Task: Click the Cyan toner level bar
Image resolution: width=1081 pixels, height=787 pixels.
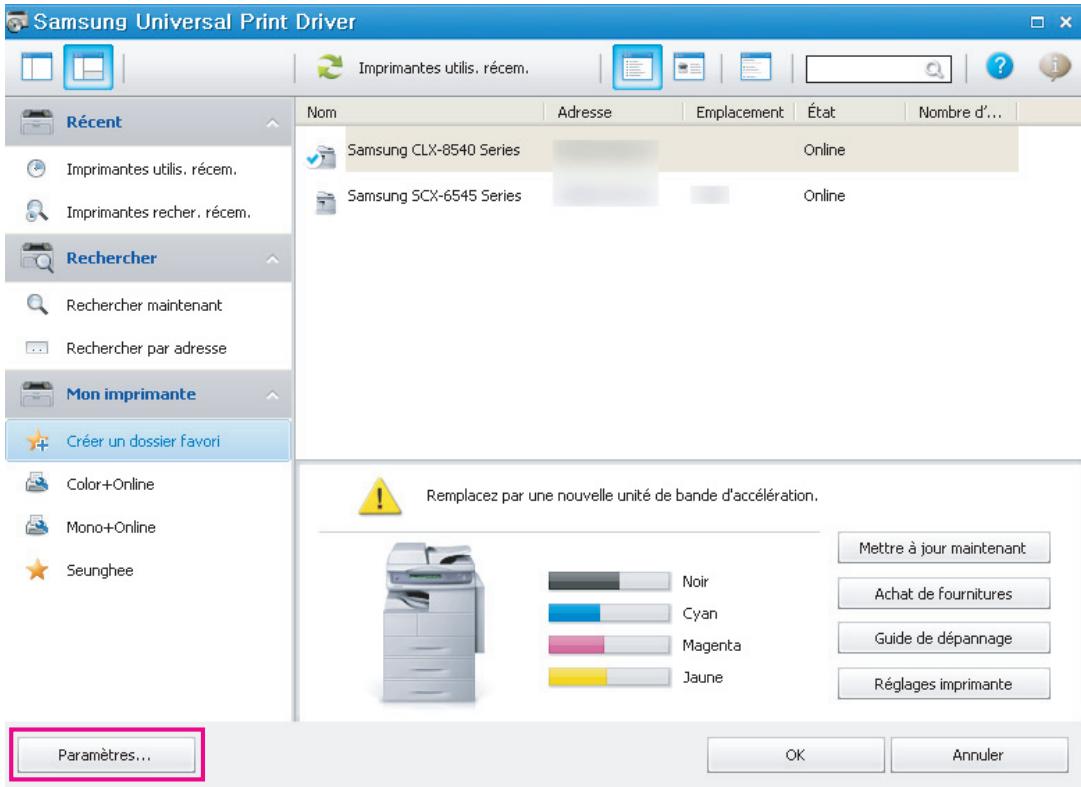Action: 609,613
